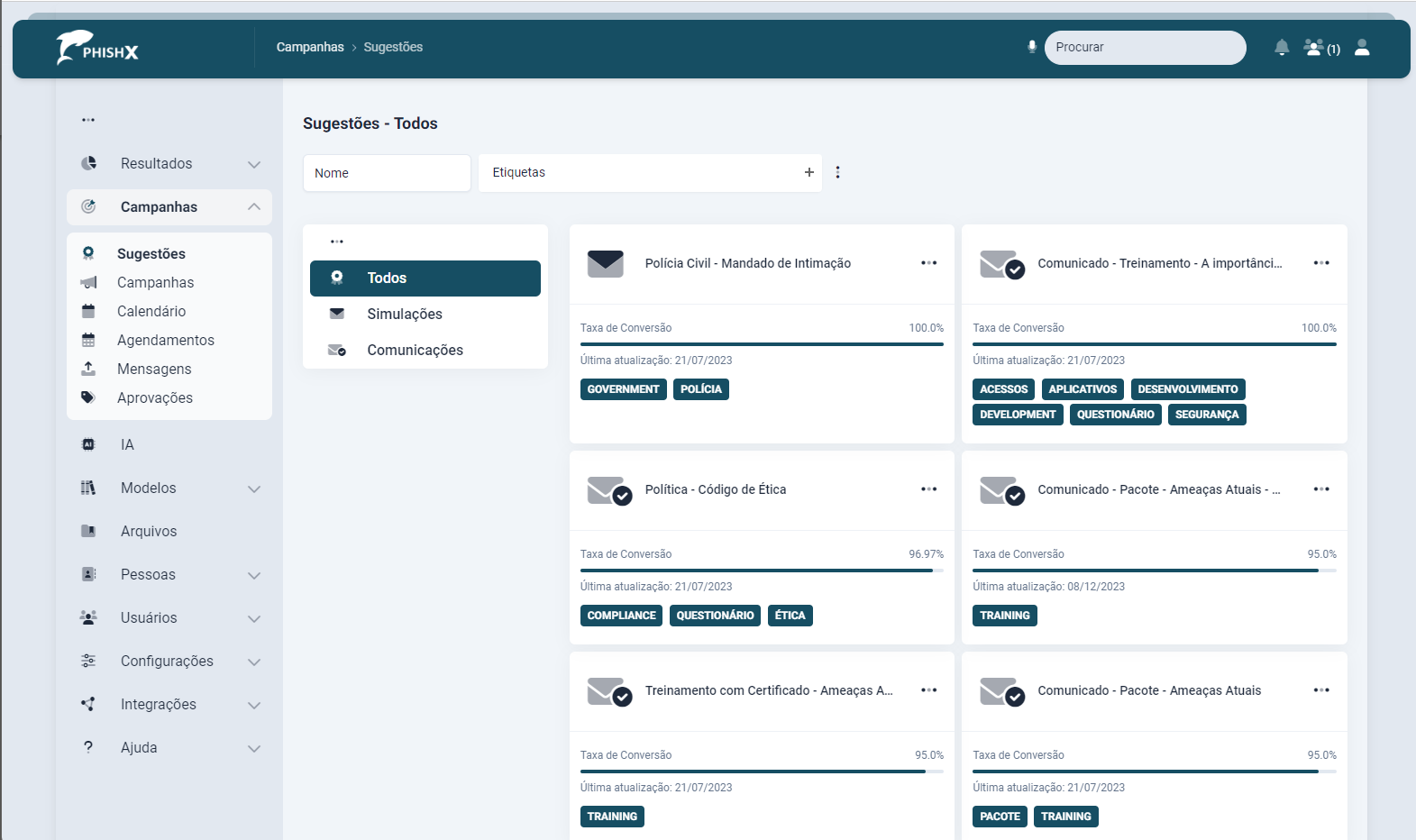Expand the Usuários menu chevron
Screen dimensions: 1416x840
click(254, 618)
